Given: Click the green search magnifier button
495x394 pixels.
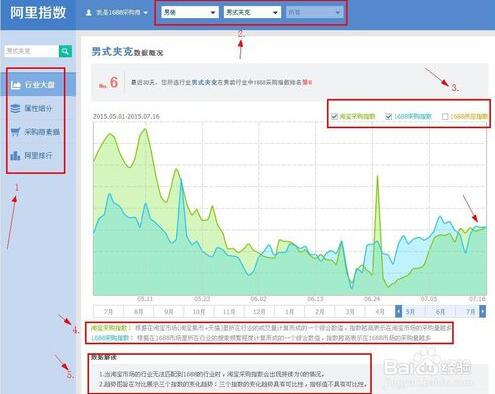Looking at the screenshot, I should coord(65,51).
